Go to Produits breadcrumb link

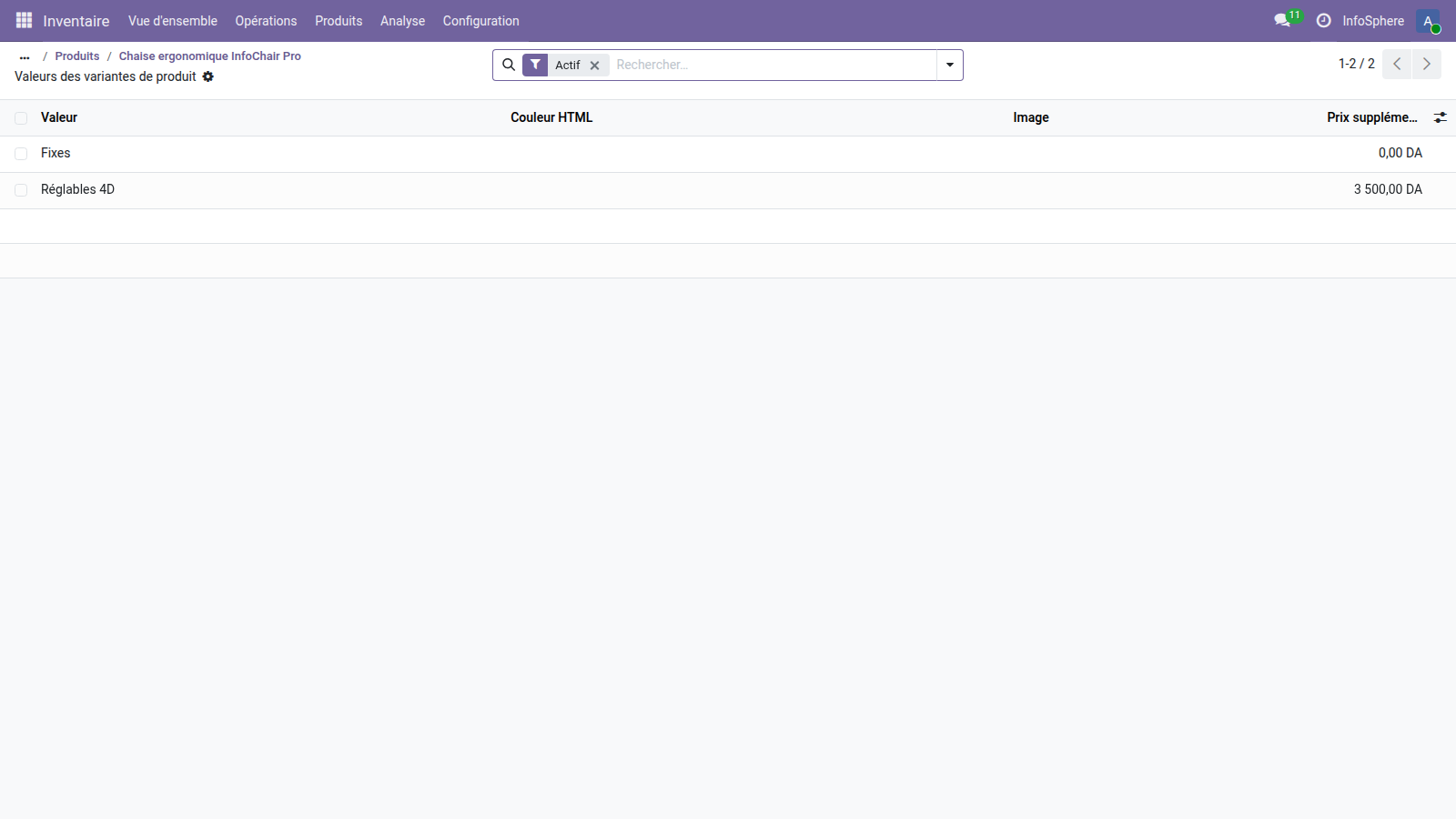tap(77, 56)
